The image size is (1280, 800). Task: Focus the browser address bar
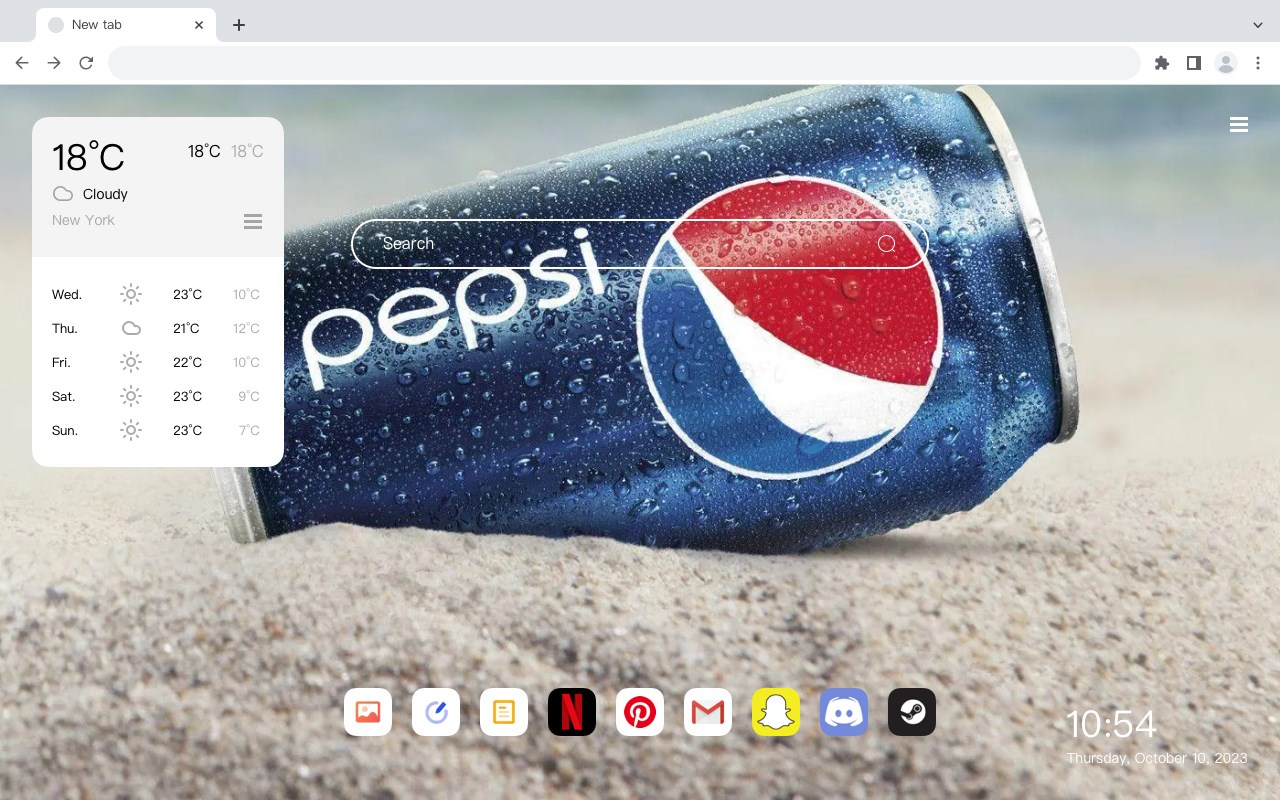click(x=624, y=63)
